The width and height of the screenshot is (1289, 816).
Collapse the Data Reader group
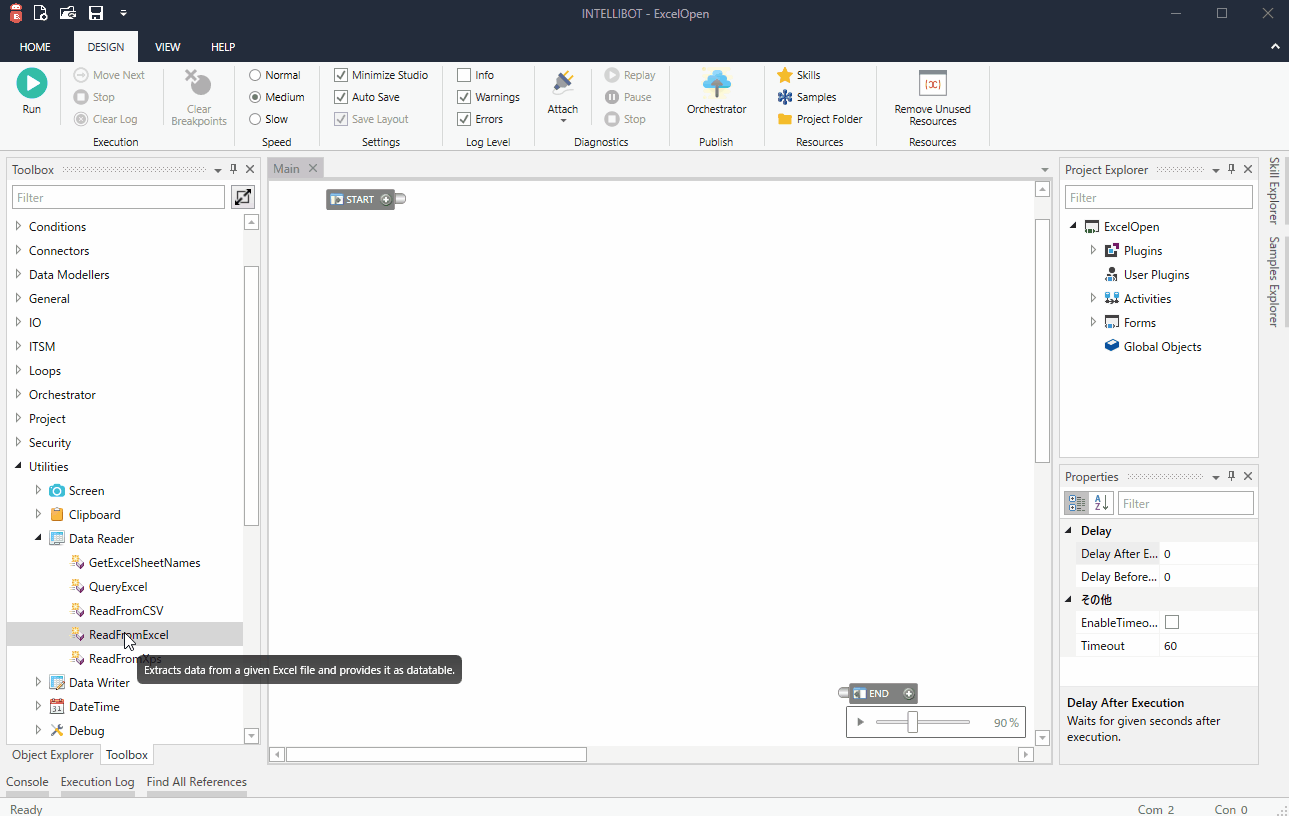tap(38, 538)
